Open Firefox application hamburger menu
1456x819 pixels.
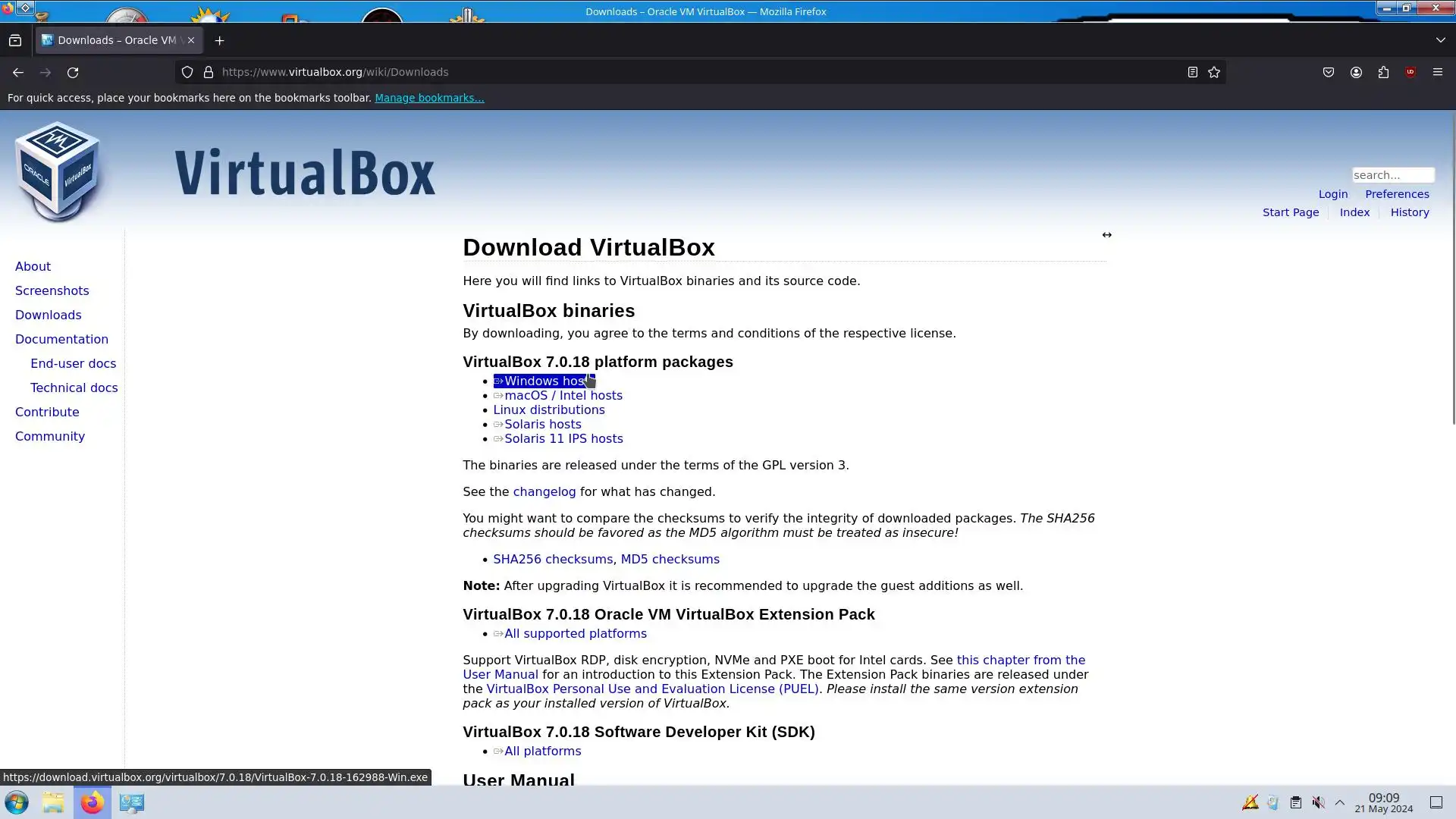(x=1438, y=72)
